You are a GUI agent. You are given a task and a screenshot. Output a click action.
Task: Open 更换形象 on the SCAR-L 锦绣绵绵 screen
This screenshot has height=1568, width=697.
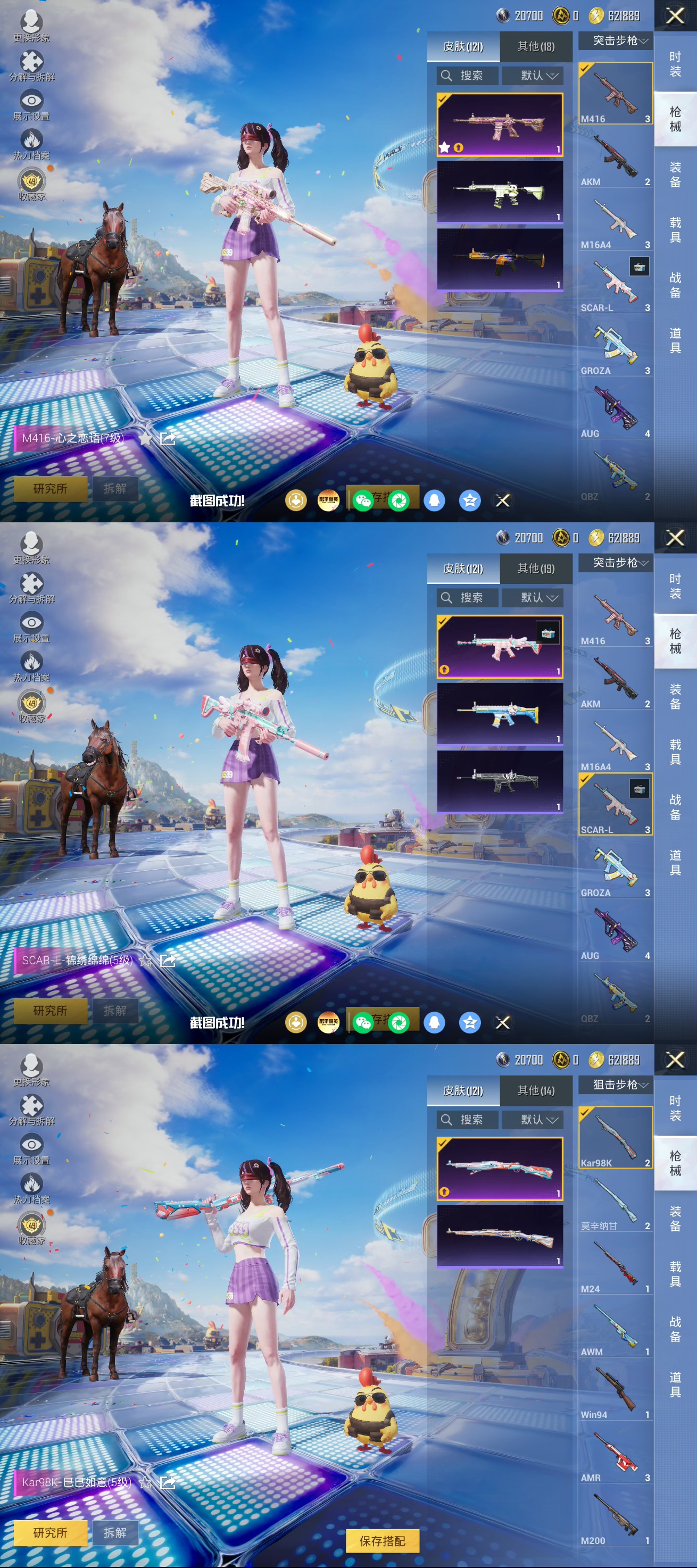pos(31,548)
